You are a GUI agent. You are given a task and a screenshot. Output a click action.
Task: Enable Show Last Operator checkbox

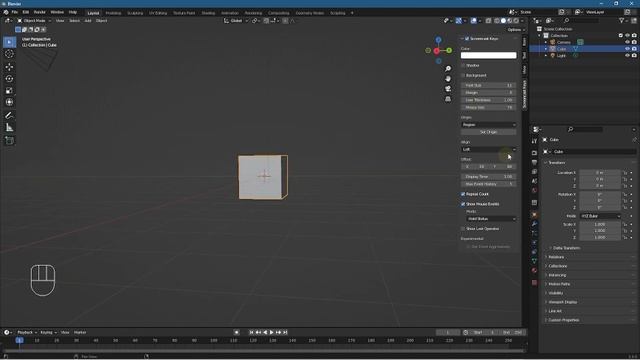pyautogui.click(x=463, y=229)
